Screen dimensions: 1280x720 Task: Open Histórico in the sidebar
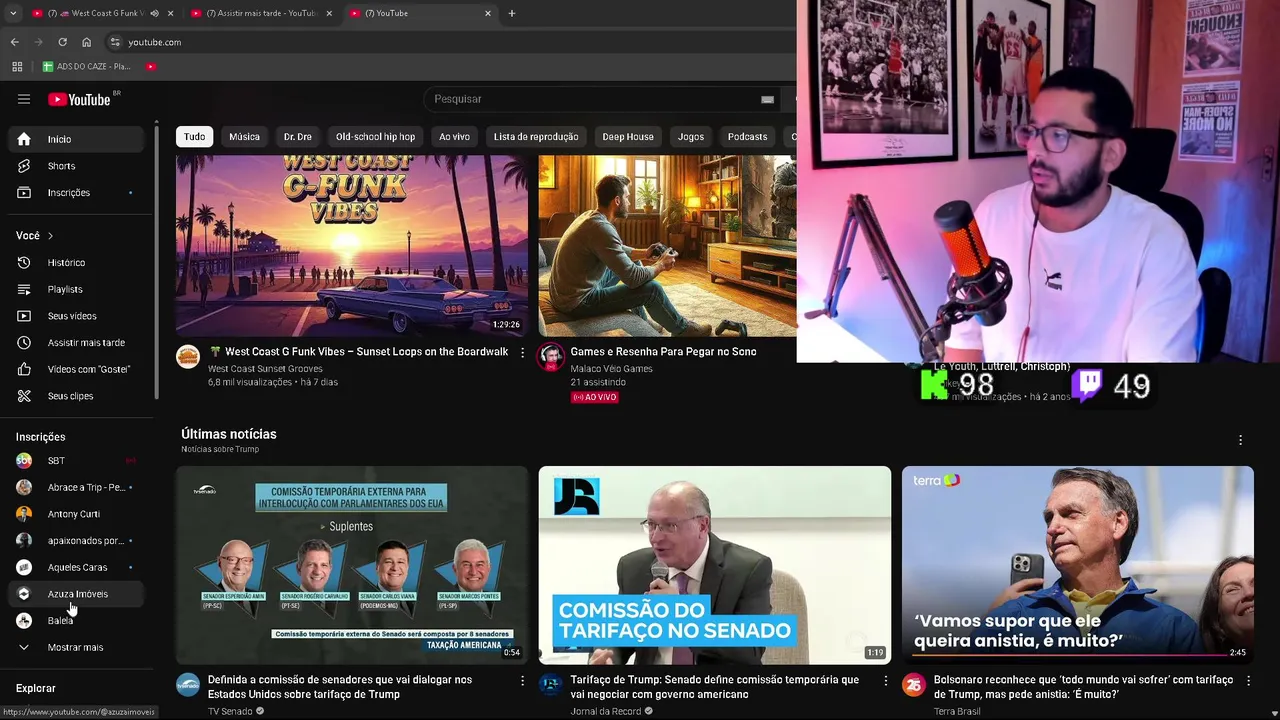click(x=75, y=262)
